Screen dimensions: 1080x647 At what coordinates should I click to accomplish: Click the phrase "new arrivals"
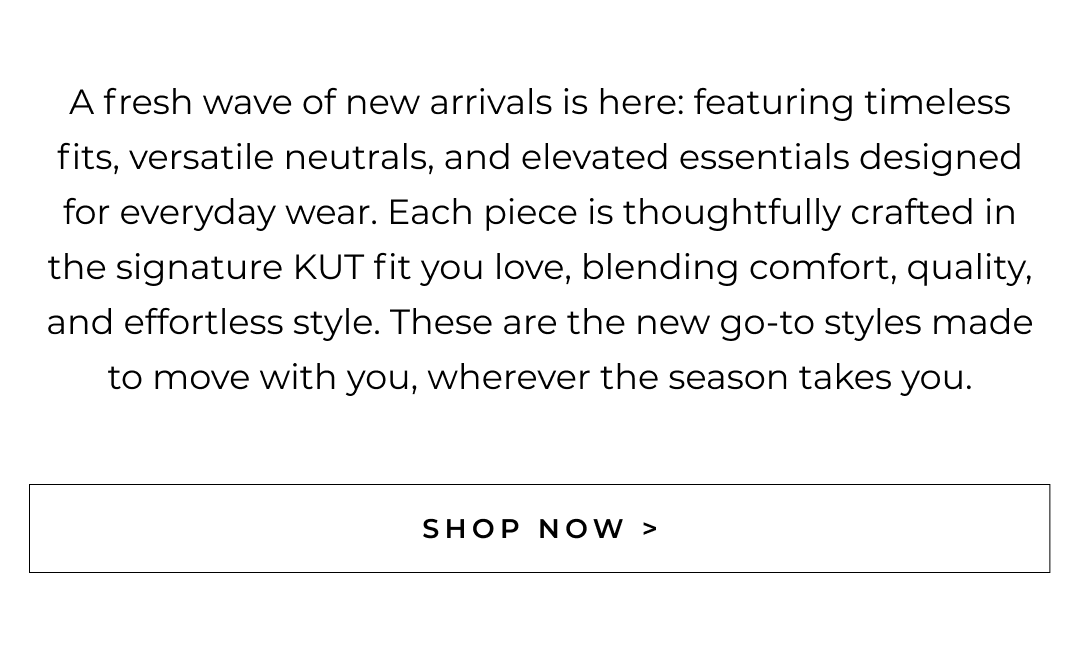pos(448,103)
